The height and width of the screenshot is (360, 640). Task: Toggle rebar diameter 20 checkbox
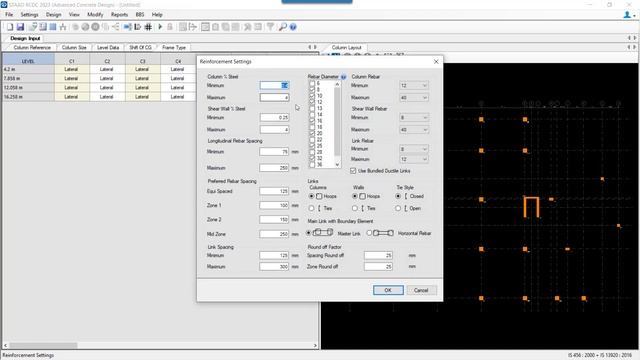point(312,133)
